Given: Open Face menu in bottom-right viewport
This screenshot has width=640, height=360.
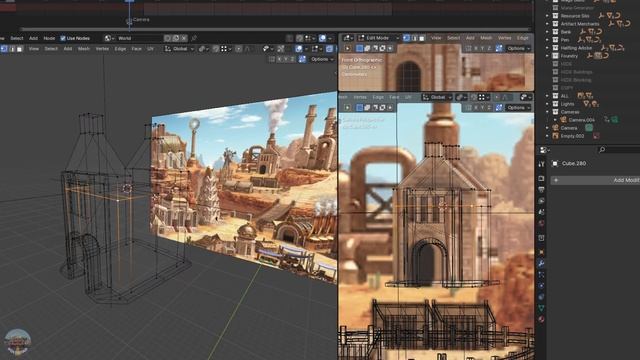Looking at the screenshot, I should point(394,97).
